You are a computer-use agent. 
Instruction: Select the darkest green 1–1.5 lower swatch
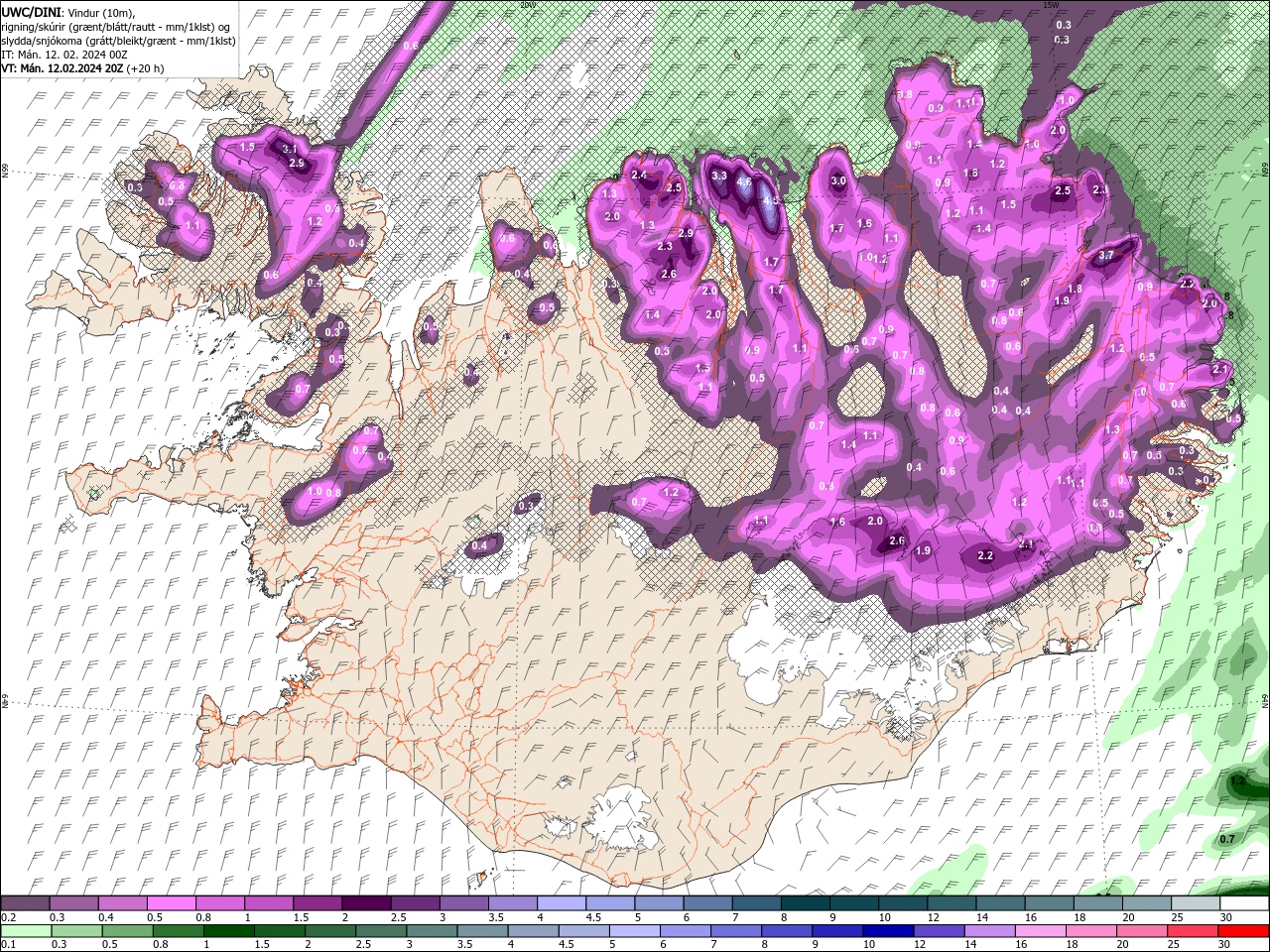tap(229, 931)
